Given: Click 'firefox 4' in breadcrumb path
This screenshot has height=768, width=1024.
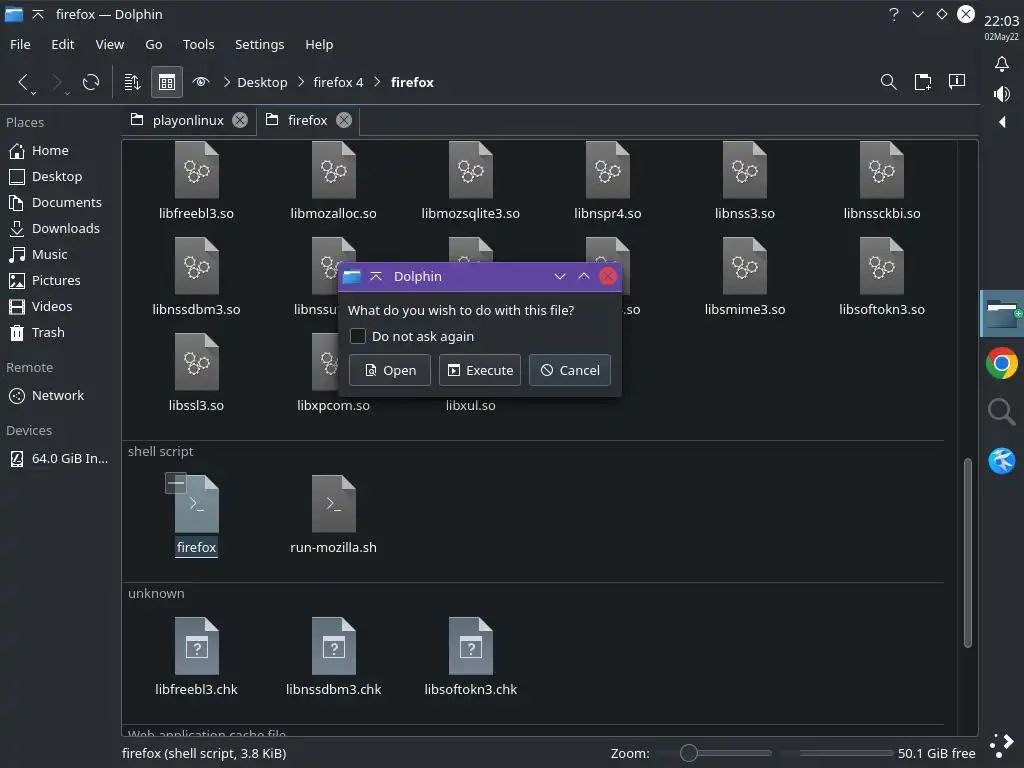Looking at the screenshot, I should 338,82.
